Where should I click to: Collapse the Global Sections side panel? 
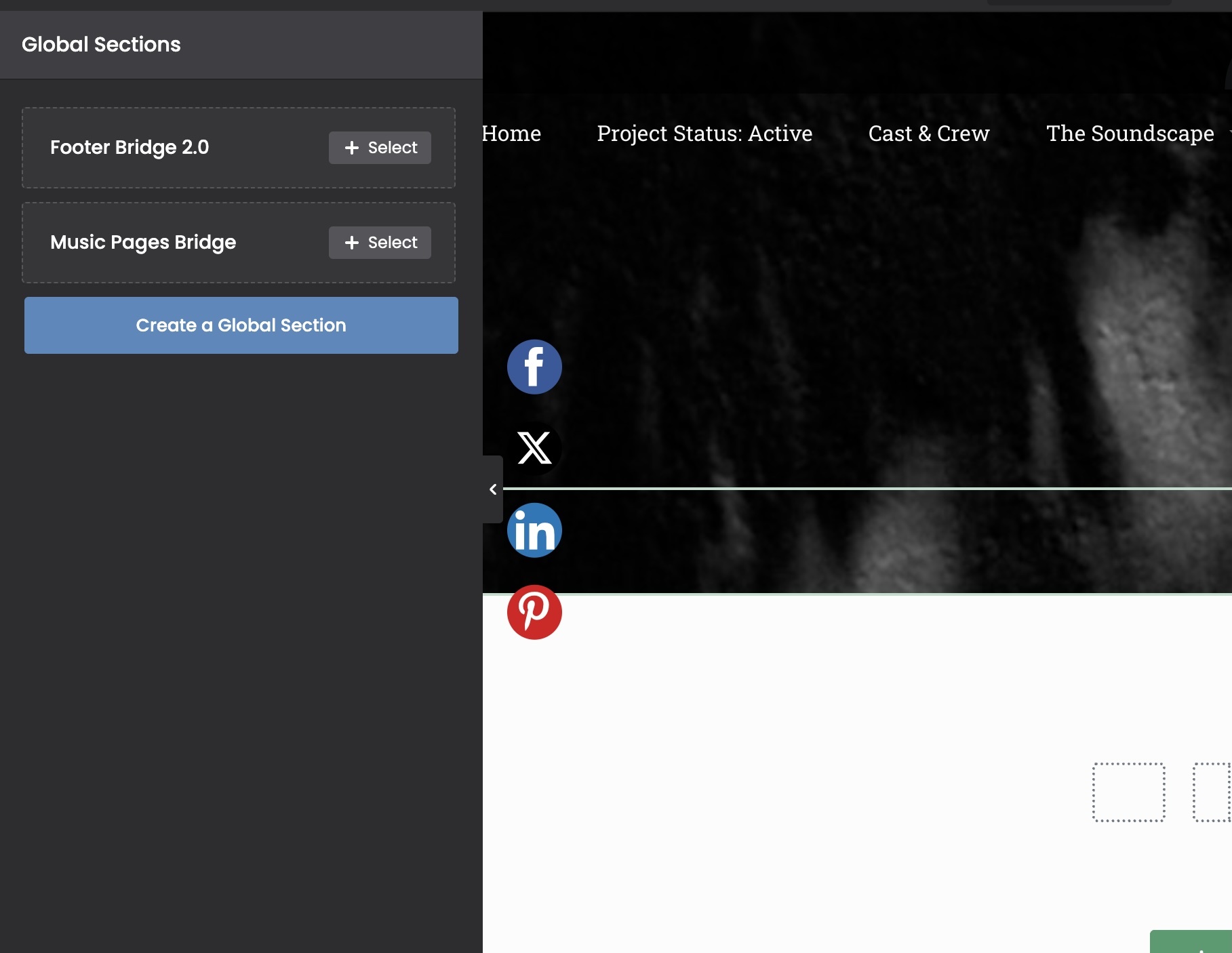point(493,489)
